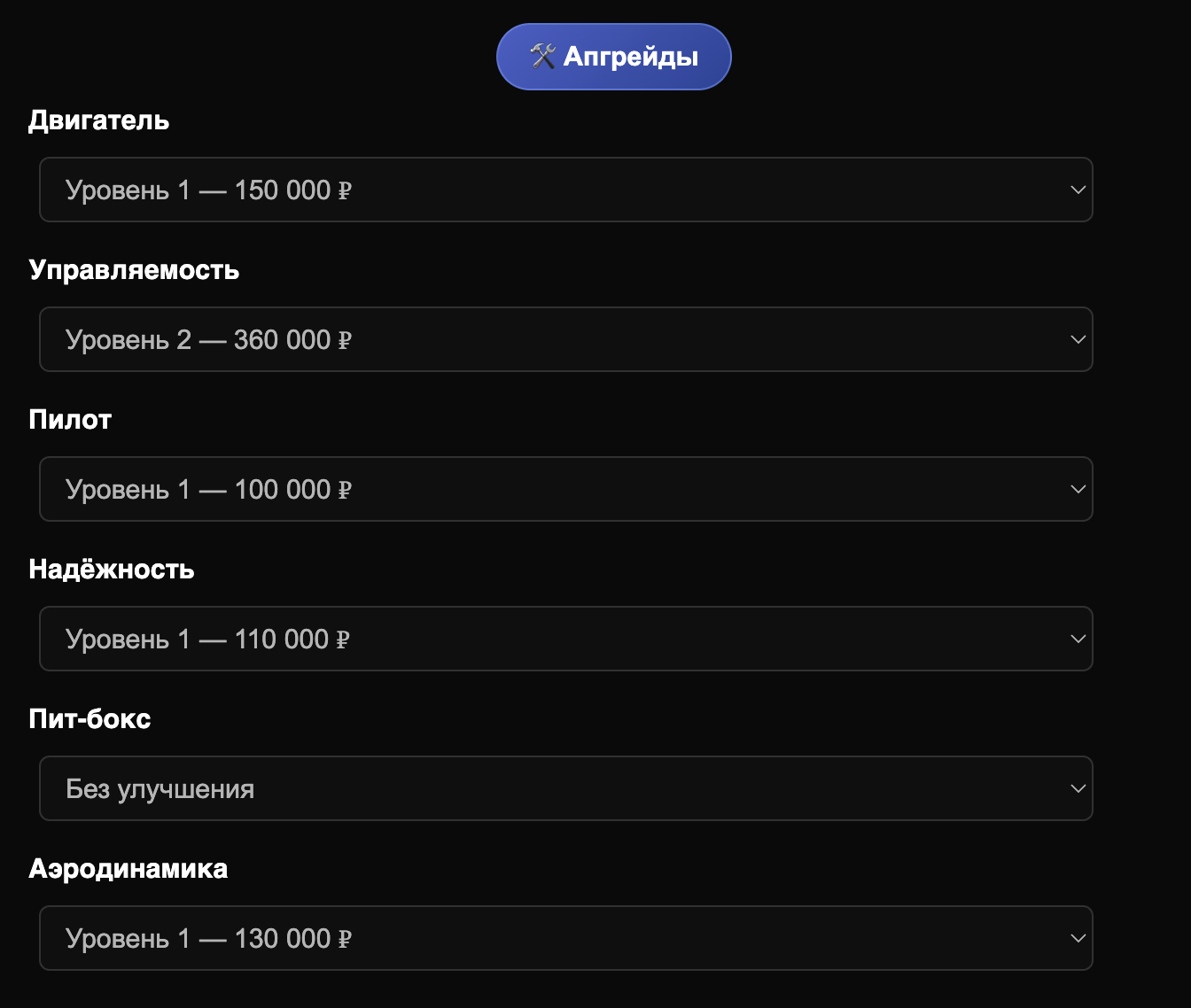Click the Управляемость section heading
Image resolution: width=1191 pixels, height=1008 pixels.
tap(134, 270)
